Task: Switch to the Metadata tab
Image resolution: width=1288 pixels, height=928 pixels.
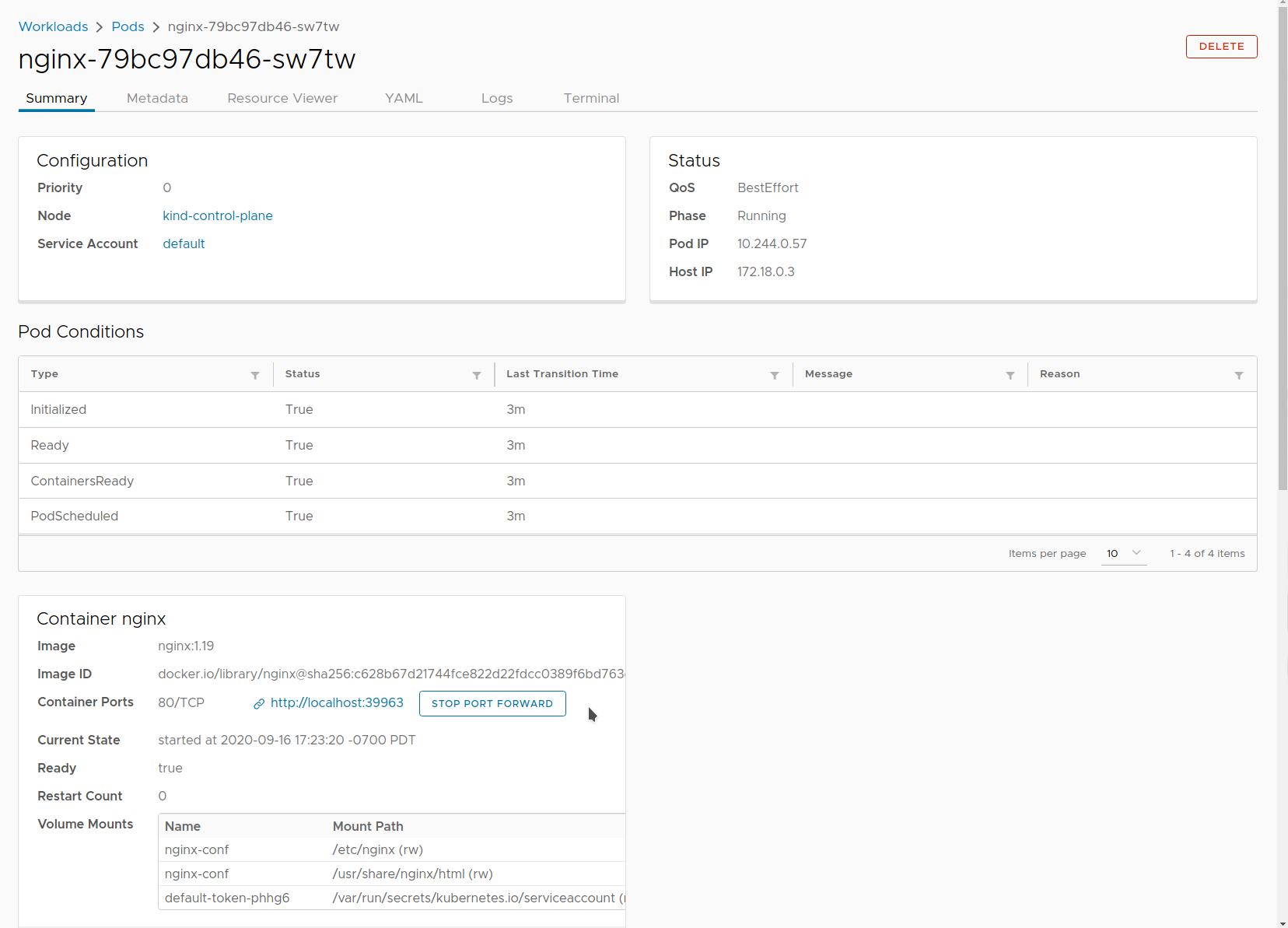Action: point(157,99)
